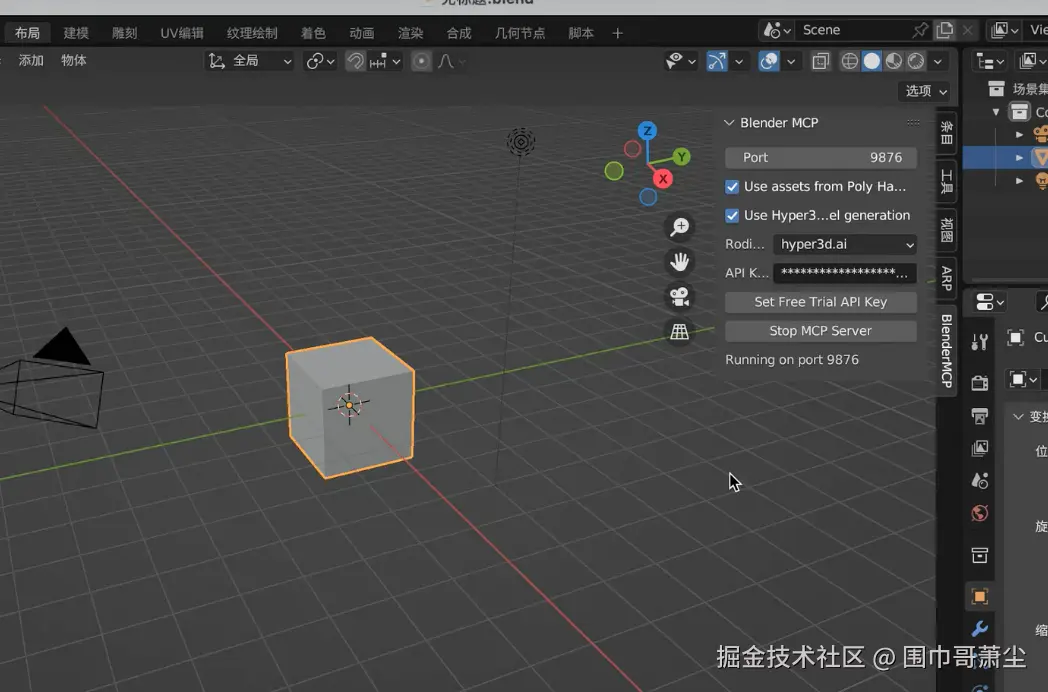
Task: Open the View Layer properties tab
Action: 980,448
